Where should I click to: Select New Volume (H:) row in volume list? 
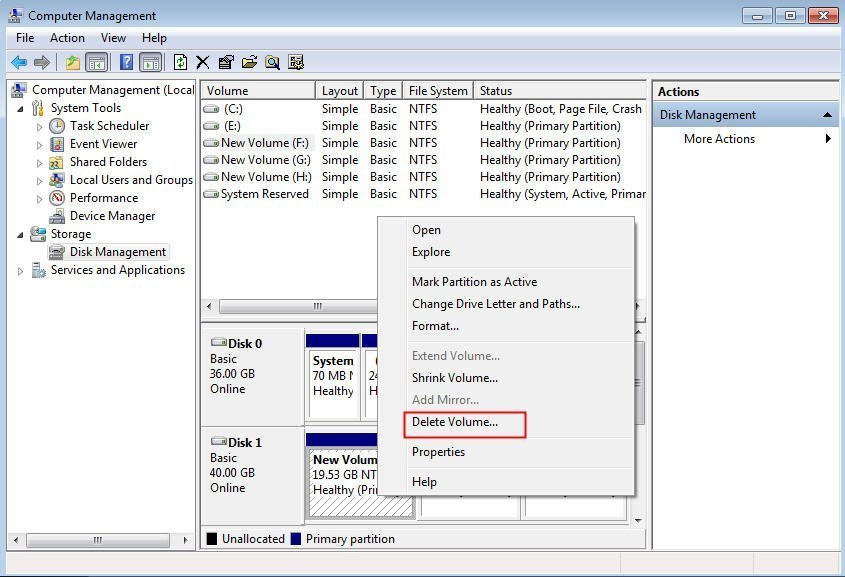point(424,177)
